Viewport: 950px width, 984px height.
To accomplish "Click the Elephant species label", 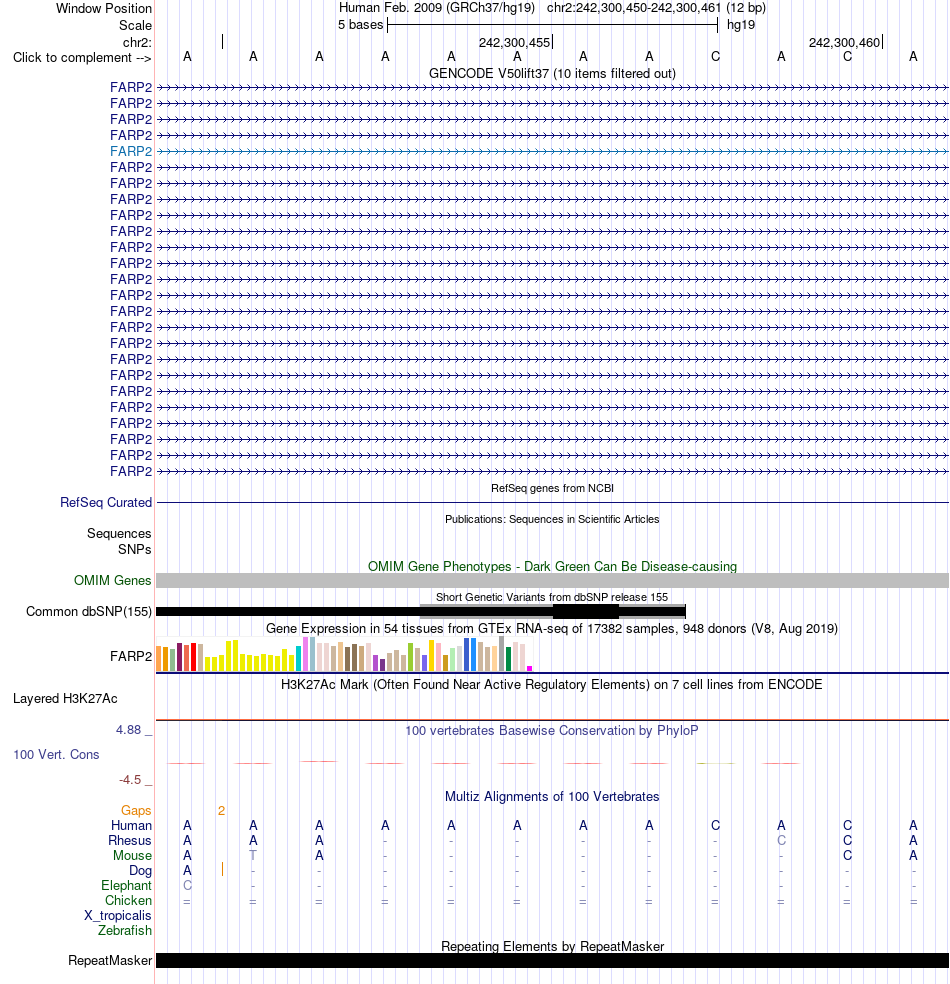I will (x=126, y=885).
